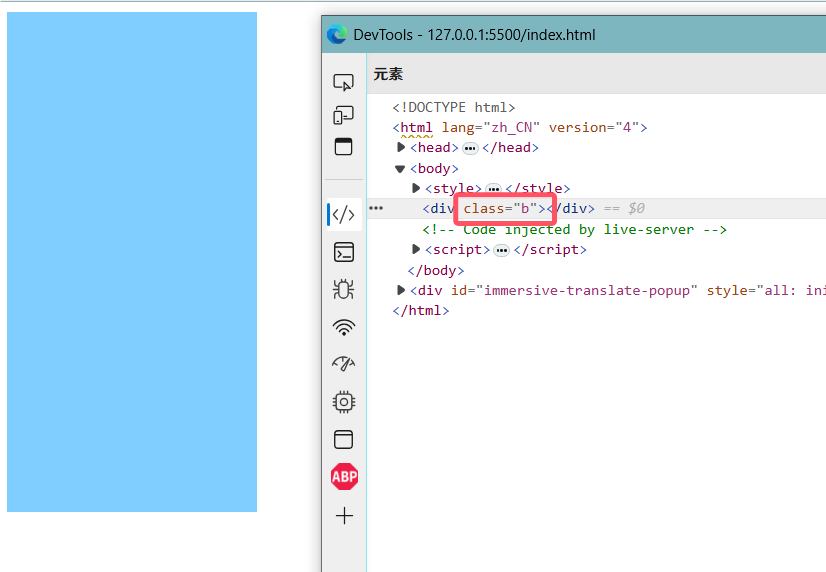
Task: Expand the head element node
Action: [401, 148]
